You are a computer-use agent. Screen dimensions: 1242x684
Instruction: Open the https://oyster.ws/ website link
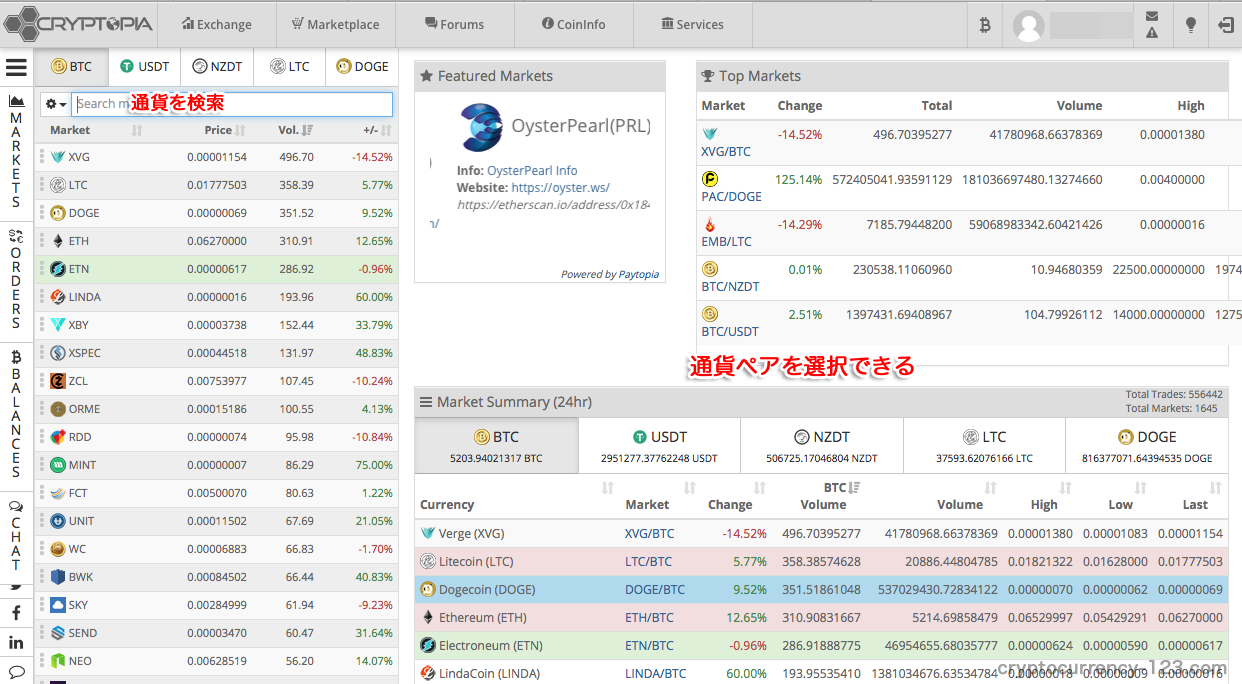(560, 187)
